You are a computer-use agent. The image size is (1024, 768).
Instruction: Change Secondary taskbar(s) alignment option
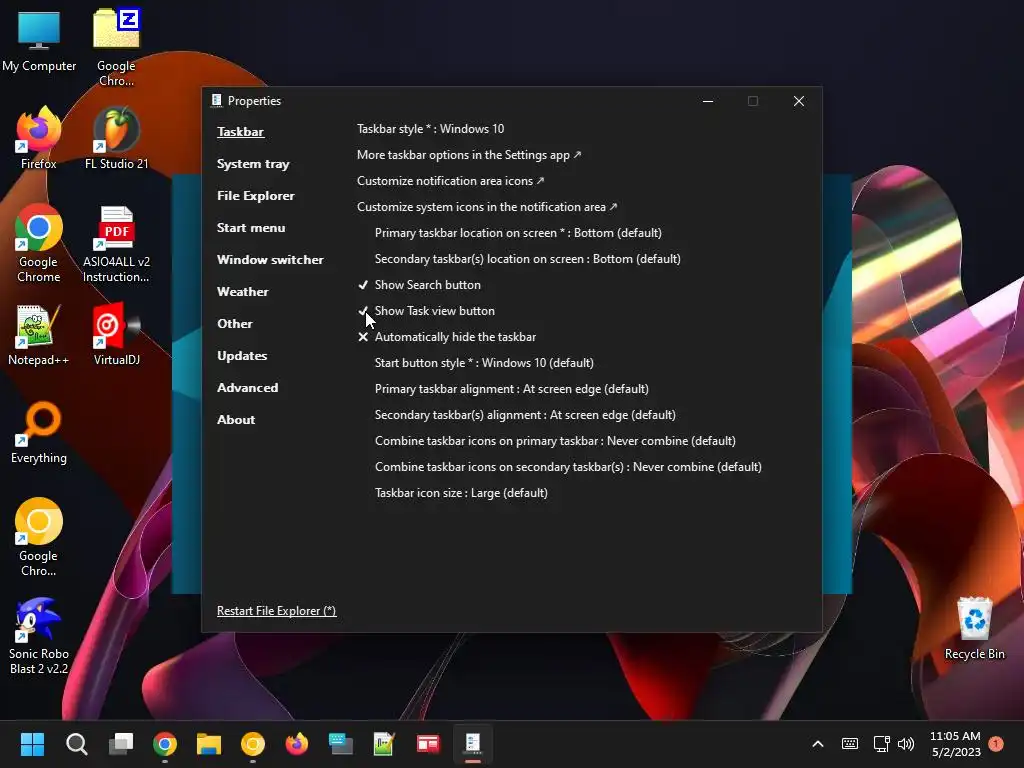[525, 415]
